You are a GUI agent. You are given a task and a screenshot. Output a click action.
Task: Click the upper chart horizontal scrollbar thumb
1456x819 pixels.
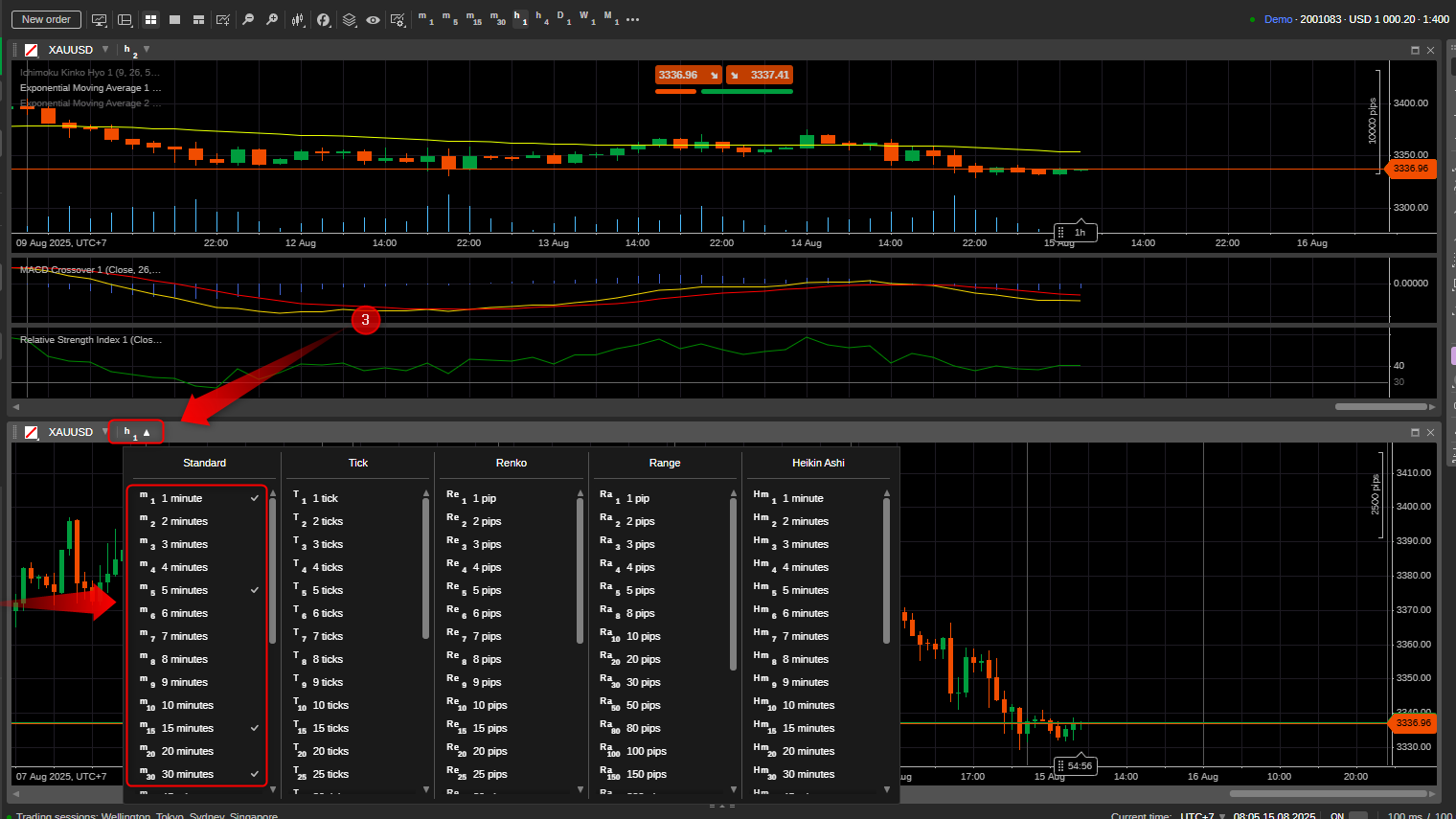[x=1380, y=407]
